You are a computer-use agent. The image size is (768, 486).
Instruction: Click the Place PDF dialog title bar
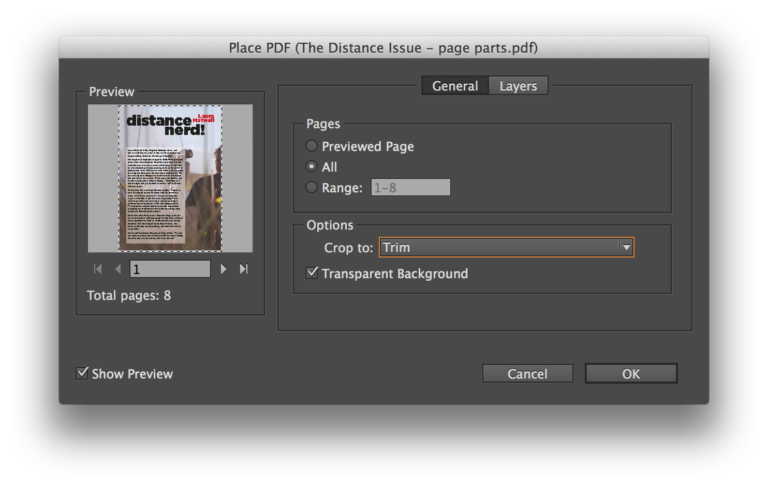point(384,47)
